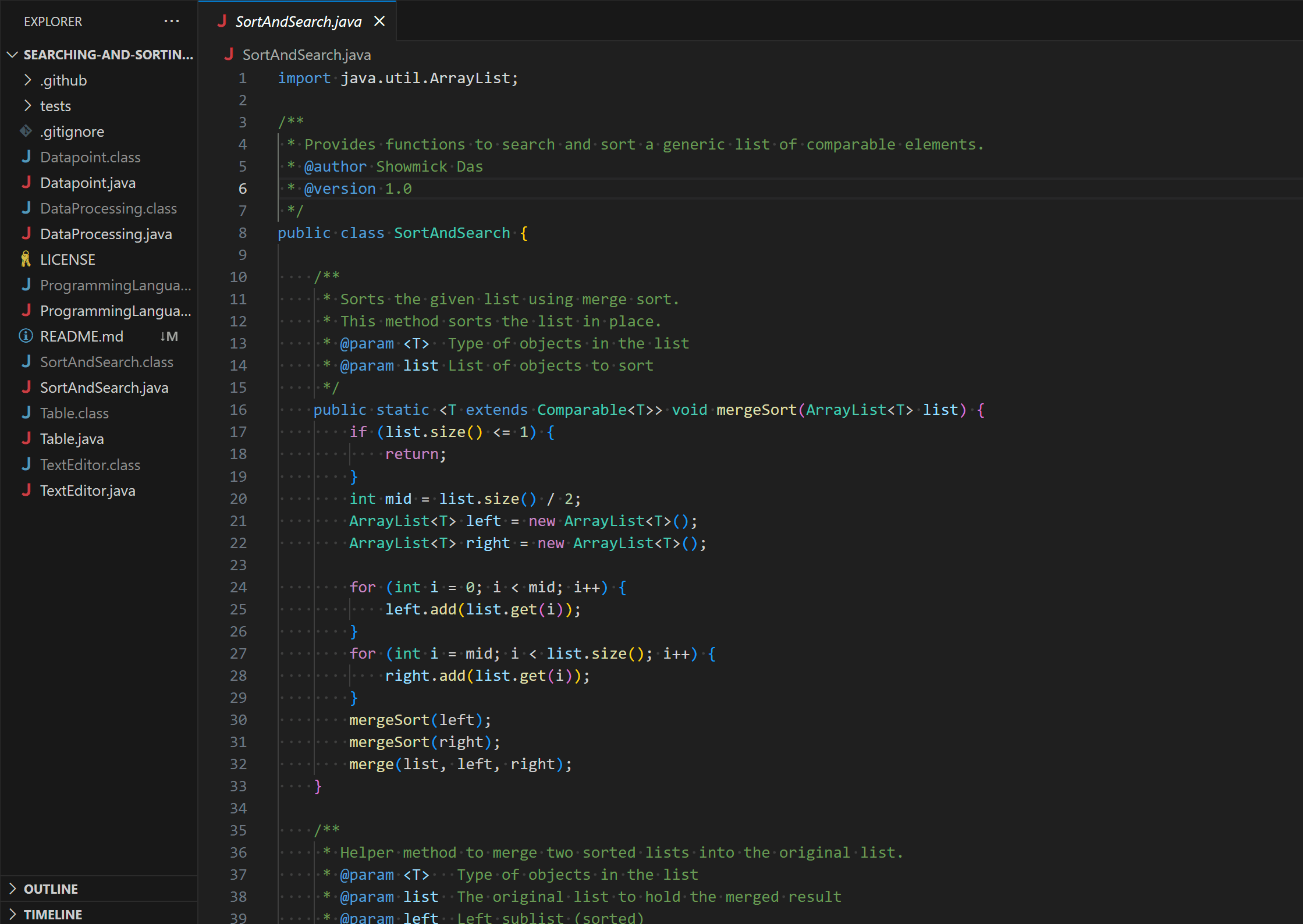Close the SortAndSearch.java tab
This screenshot has width=1303, height=924.
point(379,22)
